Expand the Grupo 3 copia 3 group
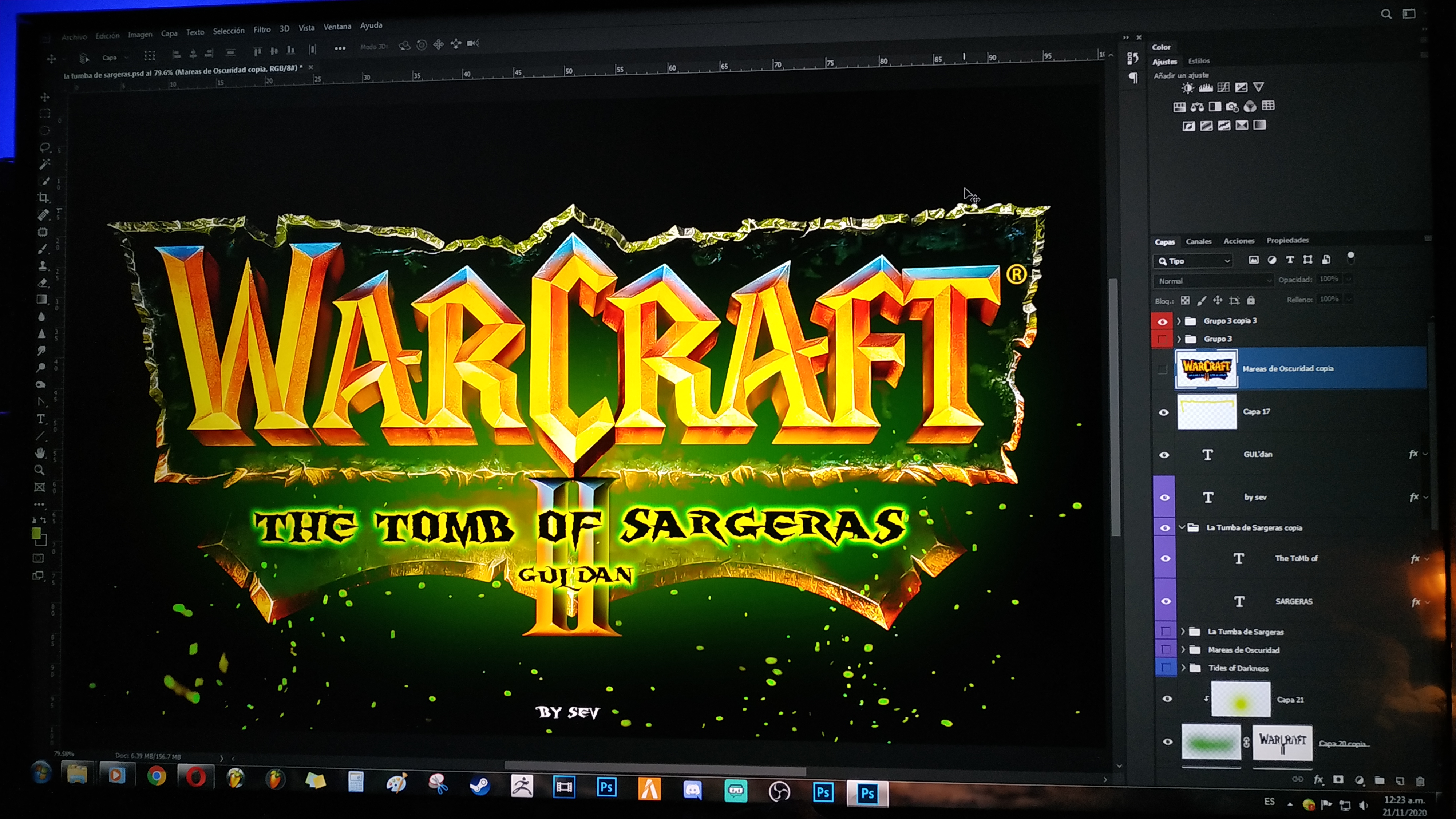Viewport: 1456px width, 819px height. point(1179,321)
